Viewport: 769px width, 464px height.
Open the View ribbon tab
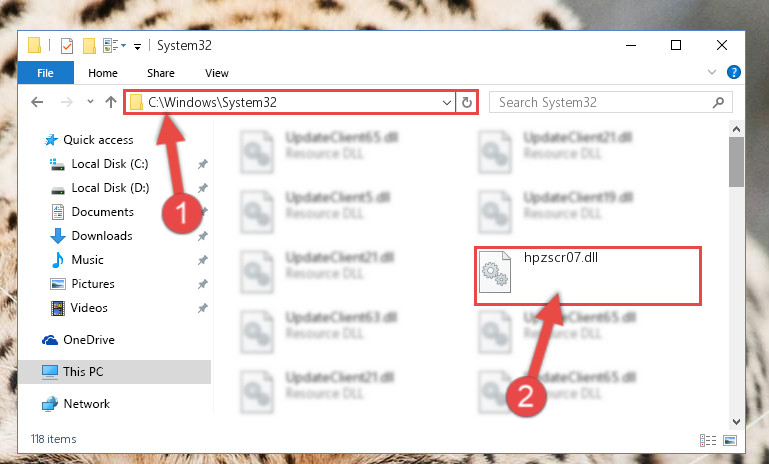coord(217,73)
